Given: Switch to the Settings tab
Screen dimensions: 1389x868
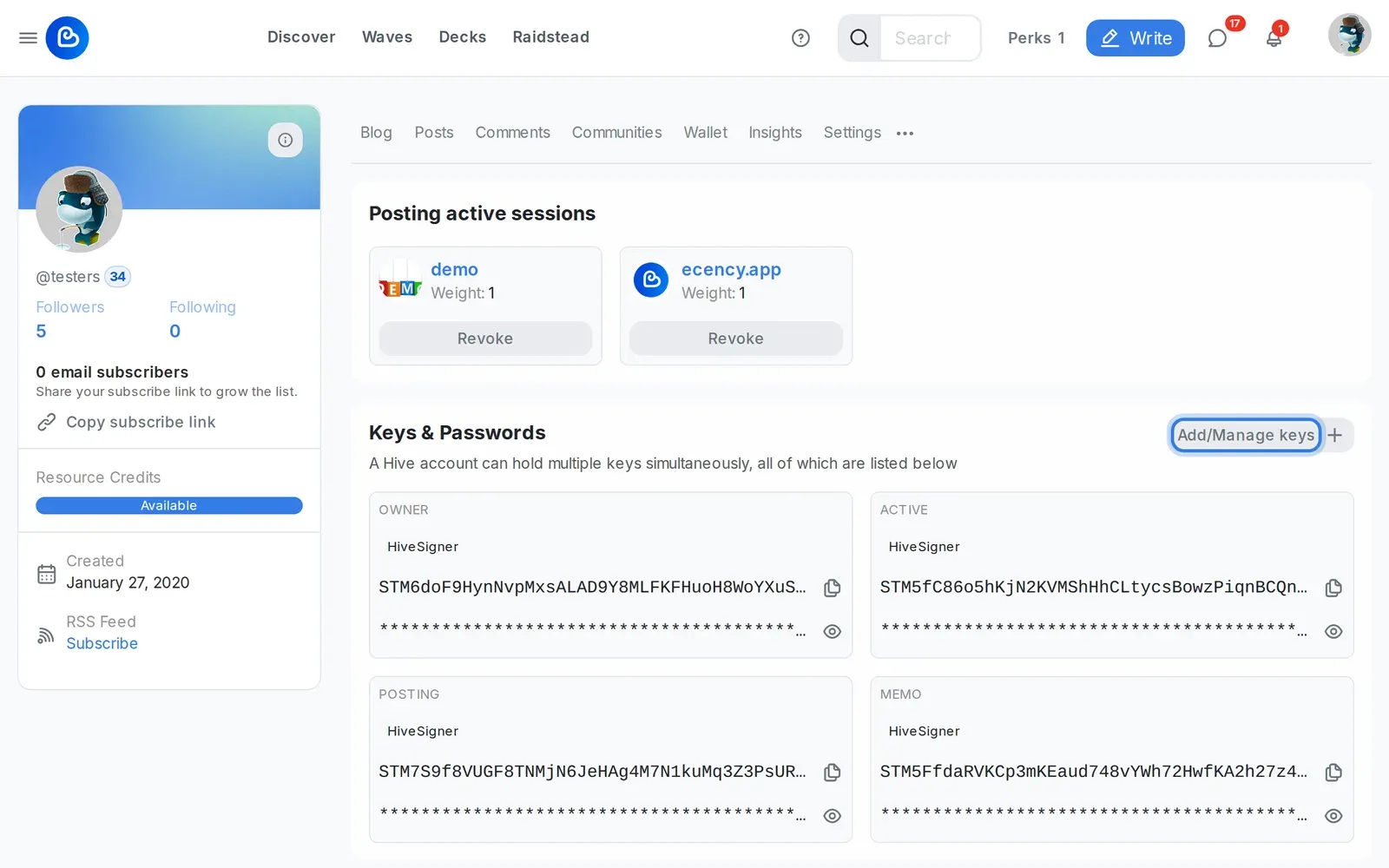Looking at the screenshot, I should 852,132.
